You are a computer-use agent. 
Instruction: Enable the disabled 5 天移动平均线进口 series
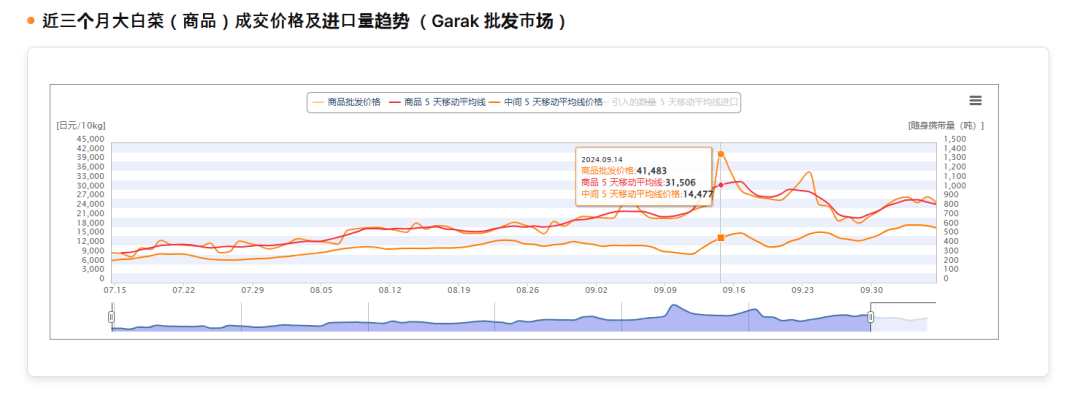(x=705, y=102)
